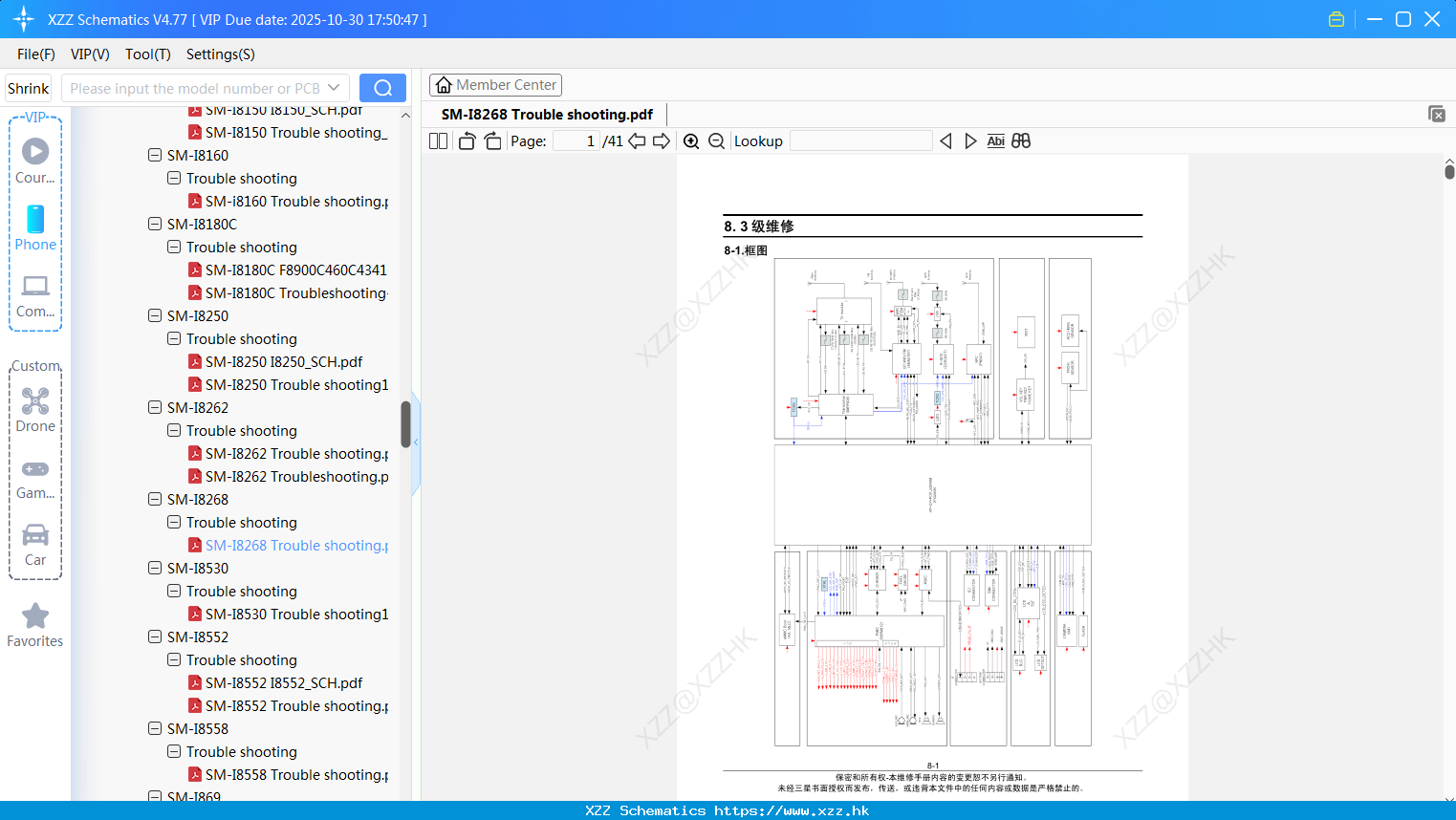Collapse the SM-I8180C tree node
Screen dimensions: 1456x820
(155, 224)
